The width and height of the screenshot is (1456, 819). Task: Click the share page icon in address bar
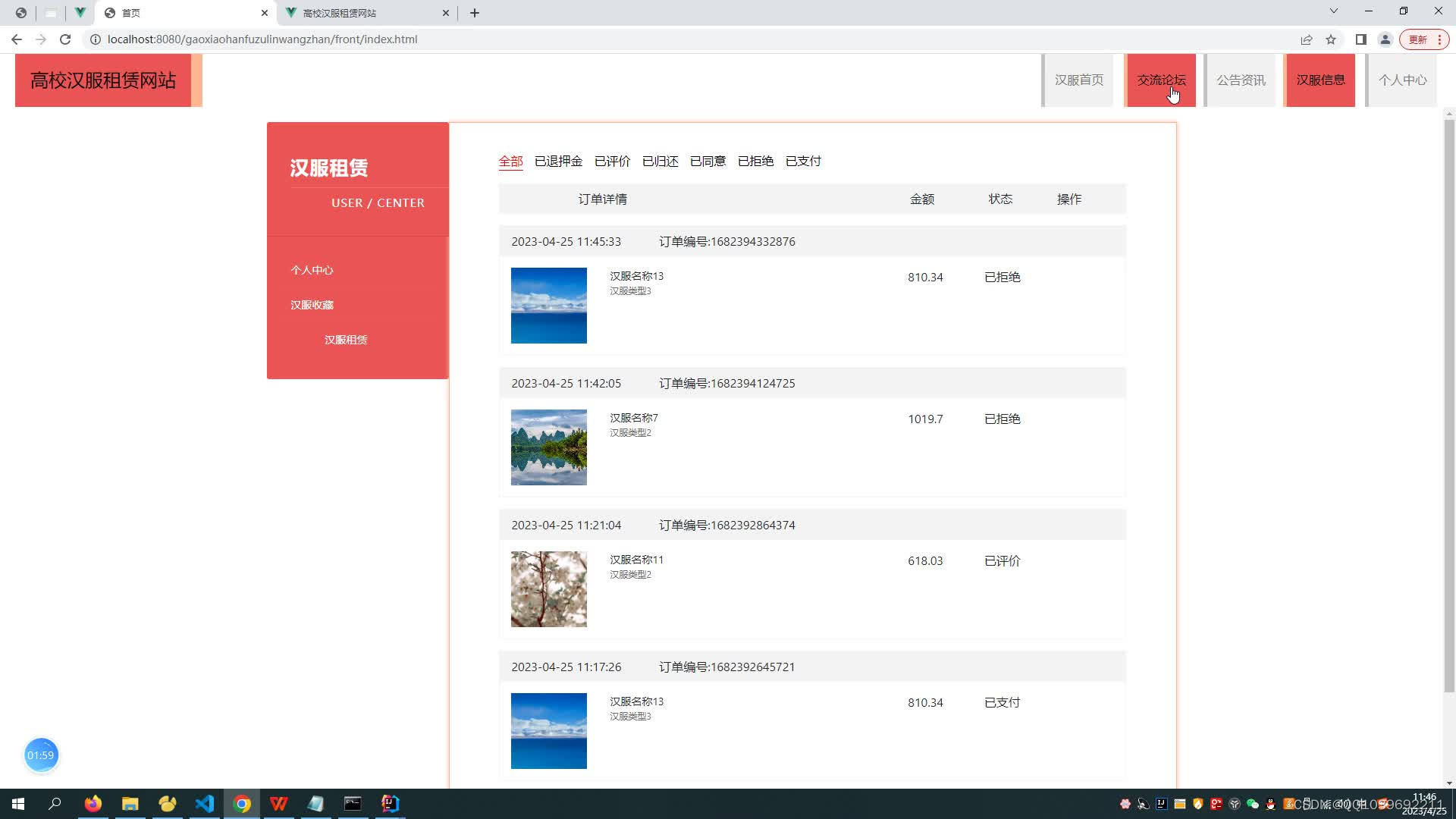click(1306, 39)
